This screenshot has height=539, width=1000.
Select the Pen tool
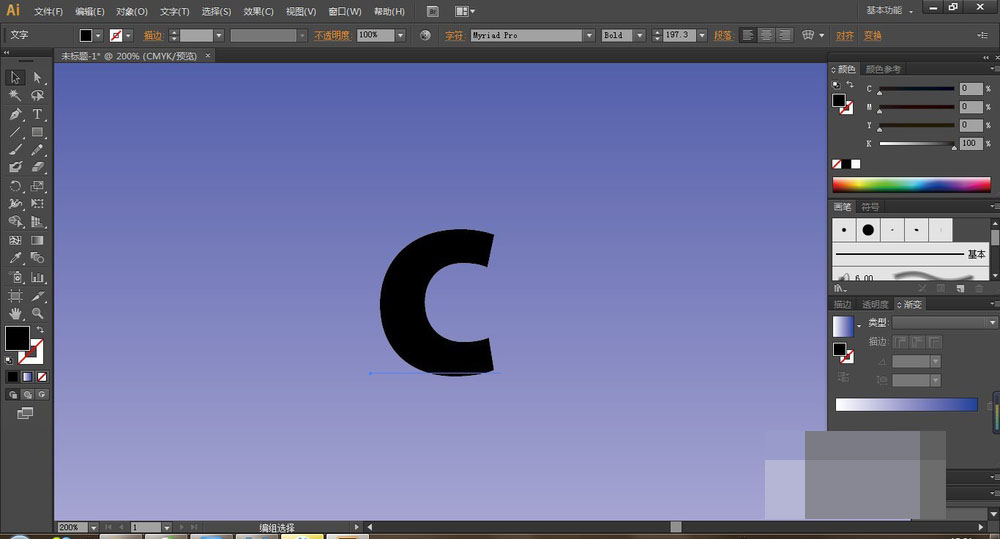tap(15, 114)
